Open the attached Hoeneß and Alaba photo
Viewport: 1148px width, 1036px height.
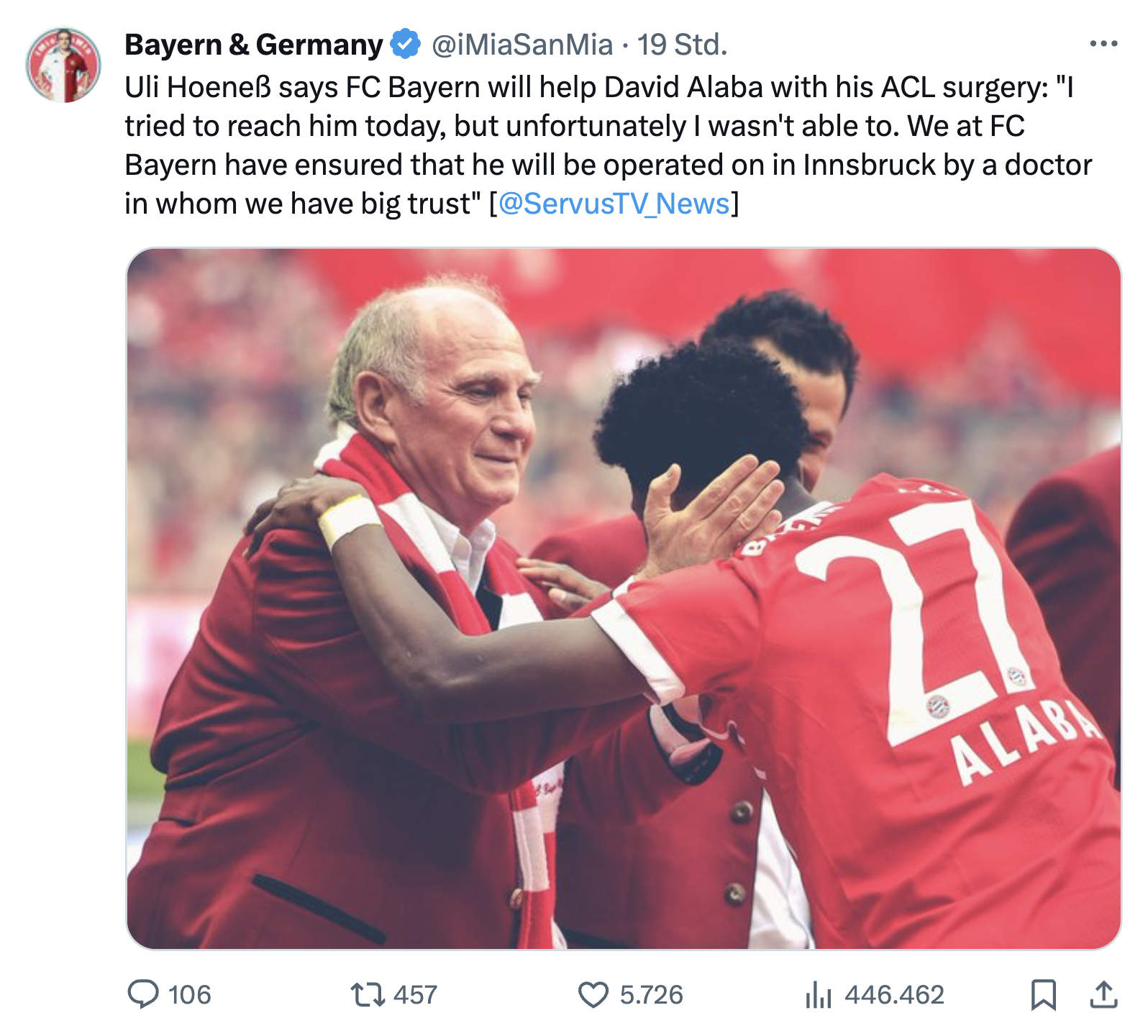(x=624, y=599)
